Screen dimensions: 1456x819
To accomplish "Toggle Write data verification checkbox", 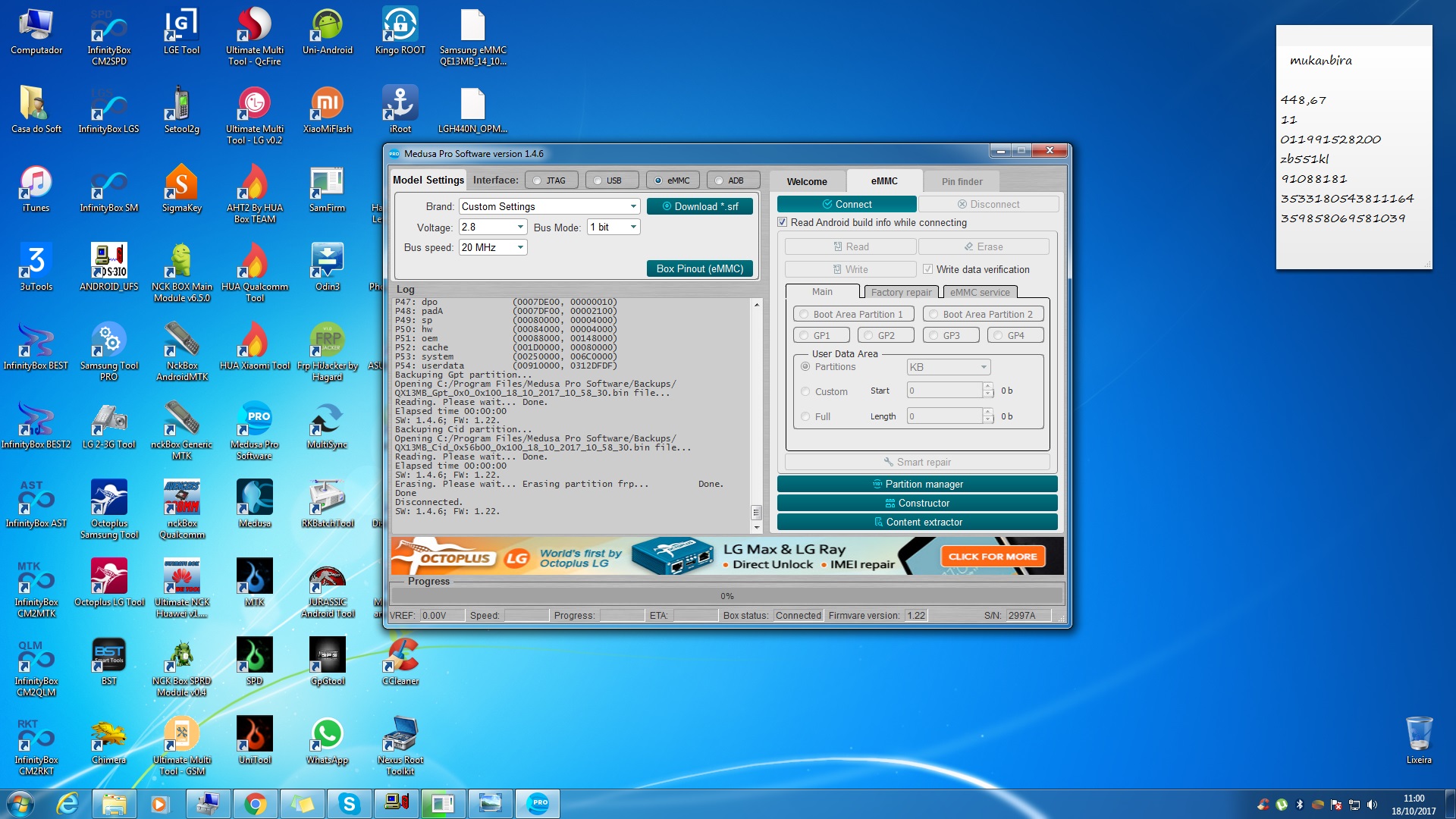I will click(x=927, y=269).
